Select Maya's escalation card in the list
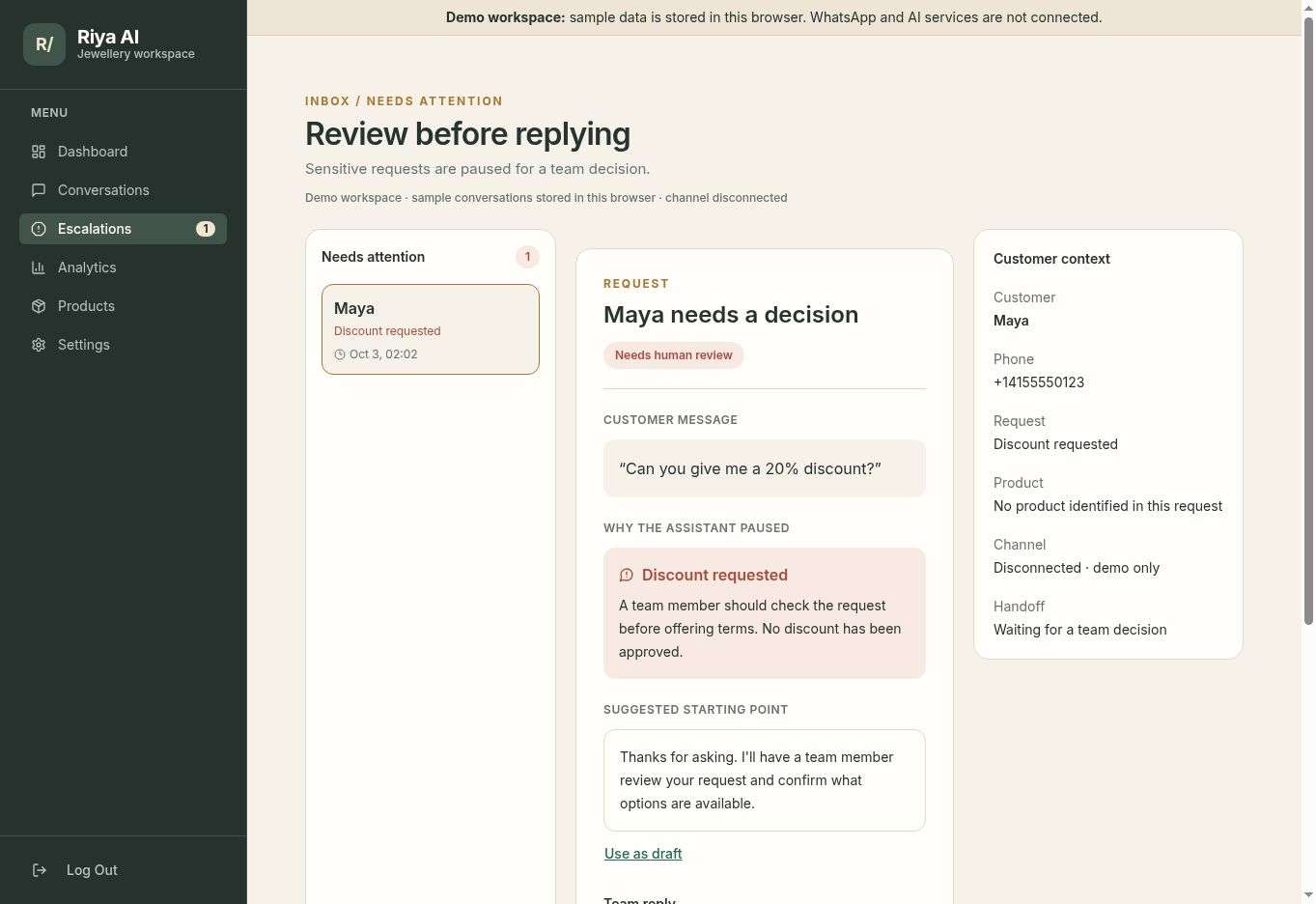The width and height of the screenshot is (1316, 904). click(431, 329)
